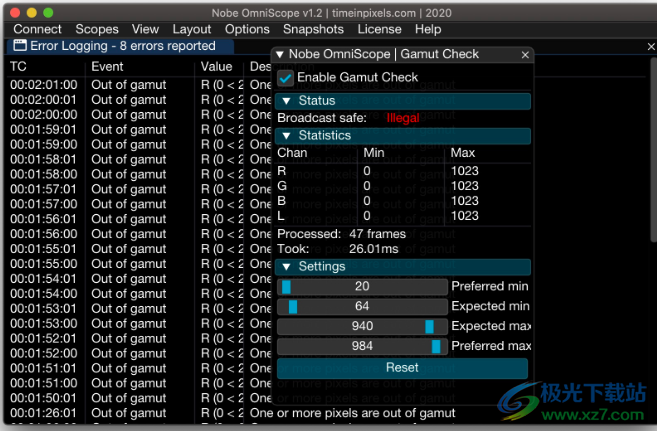Select the error row at 00:01:53:00
Viewport: 657px width, 431px height.
(x=140, y=324)
